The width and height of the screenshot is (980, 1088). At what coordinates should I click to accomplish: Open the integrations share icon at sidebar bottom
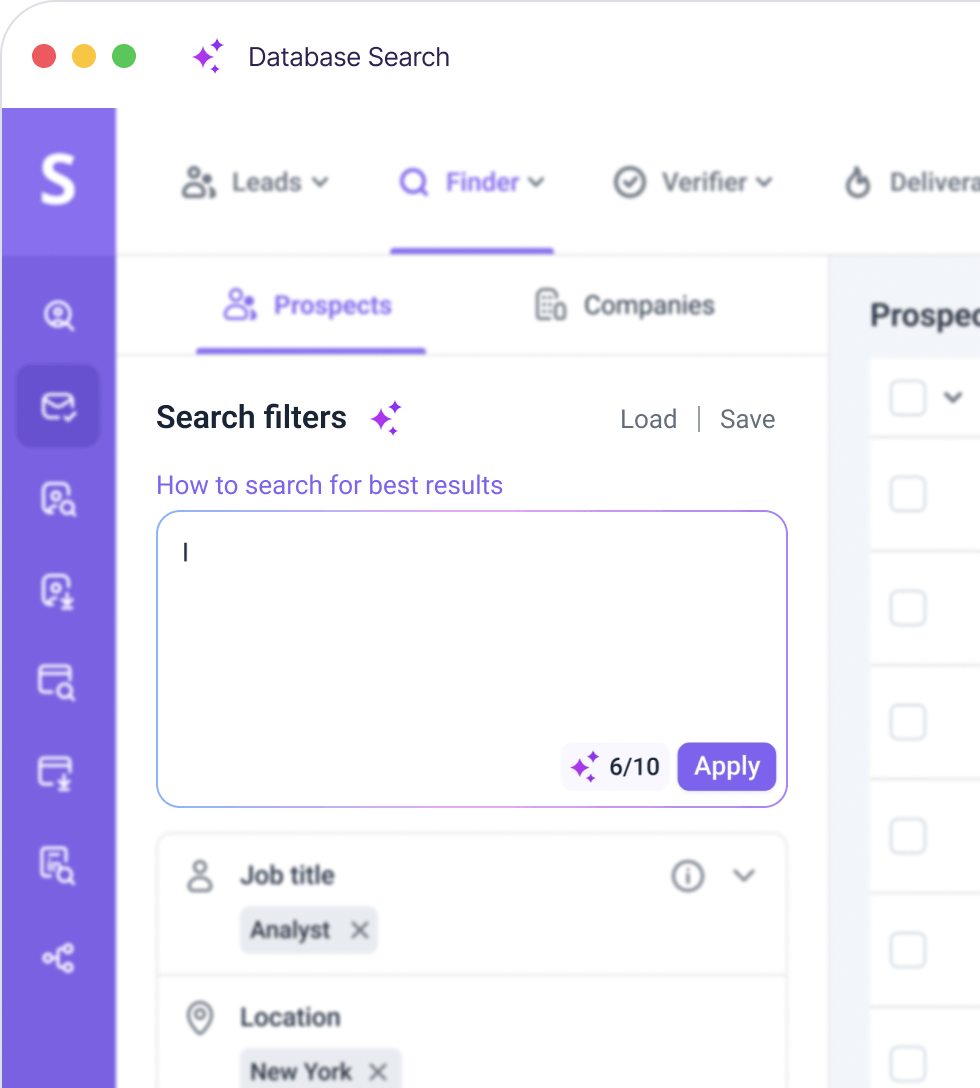[x=60, y=958]
